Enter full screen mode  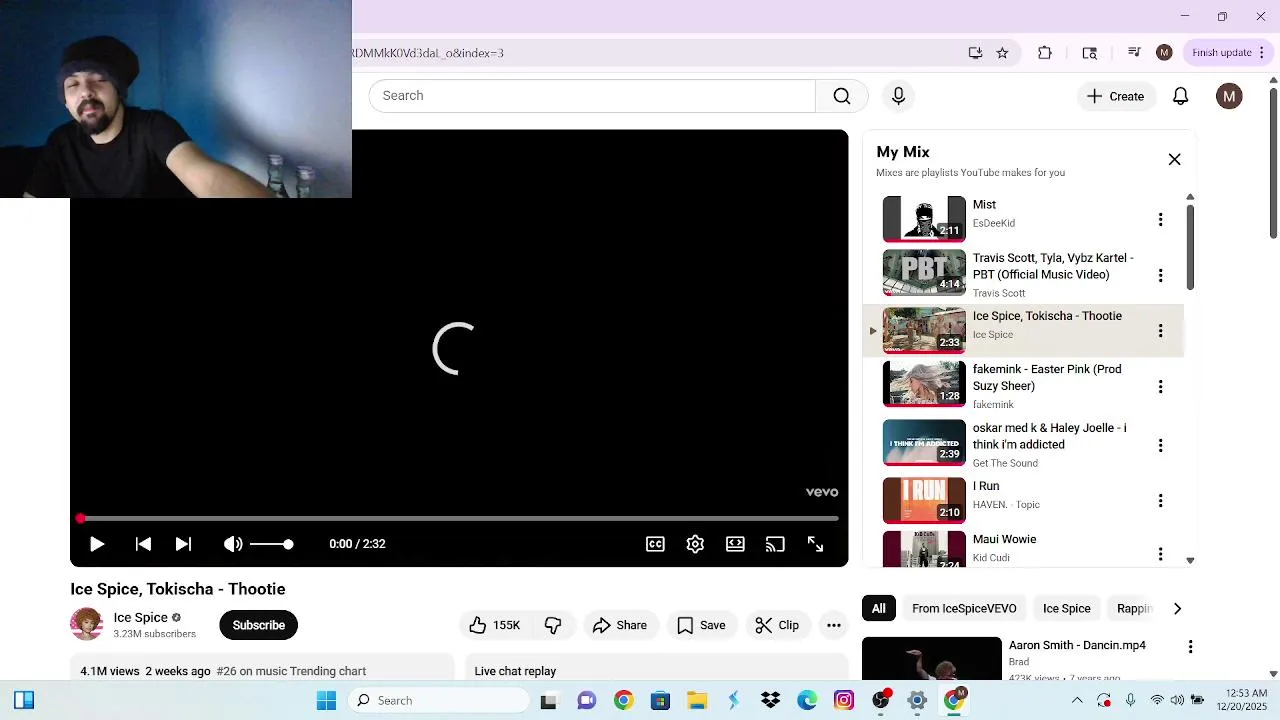[x=815, y=544]
